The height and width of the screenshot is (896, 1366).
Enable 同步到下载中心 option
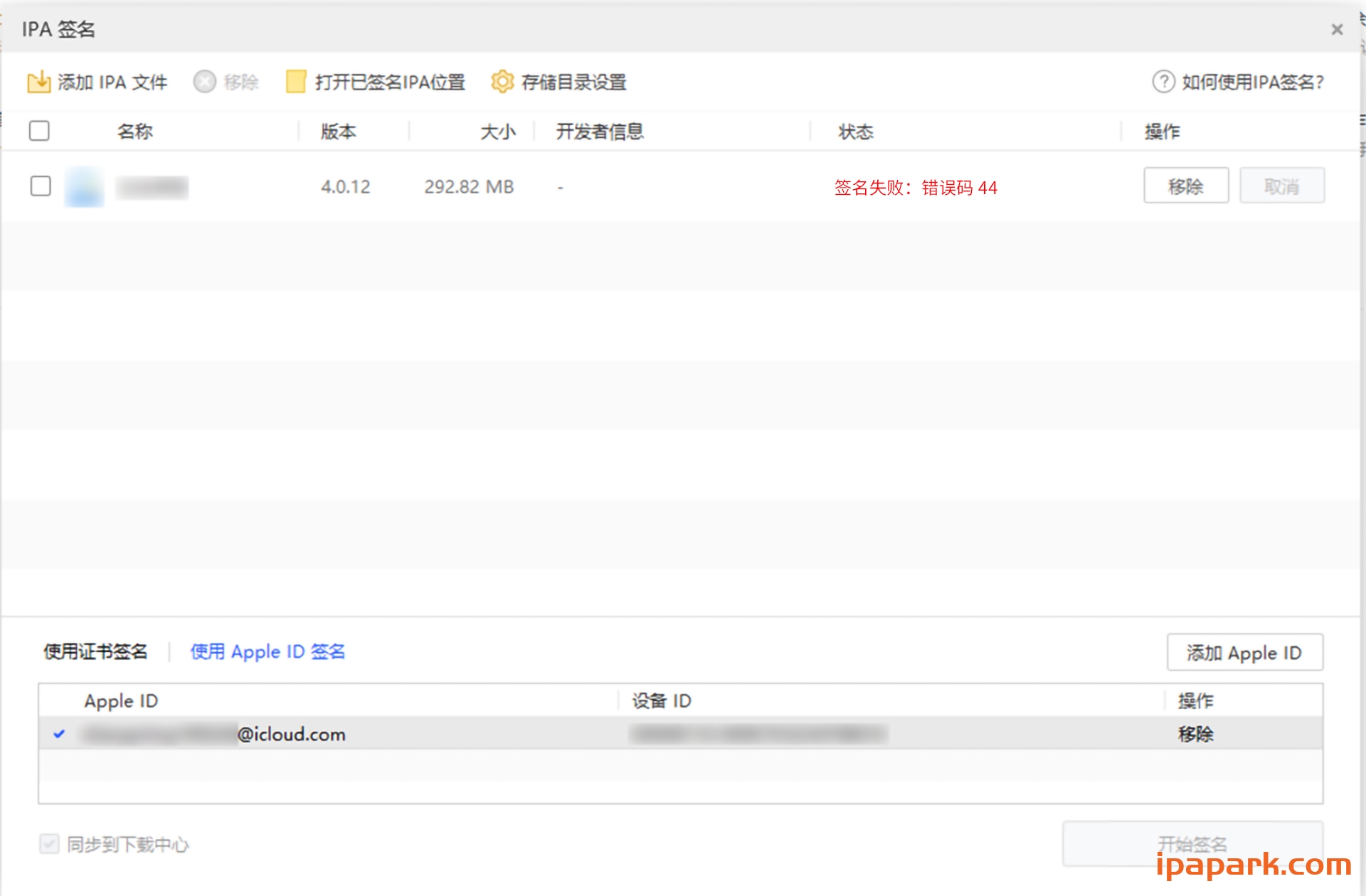coord(48,844)
